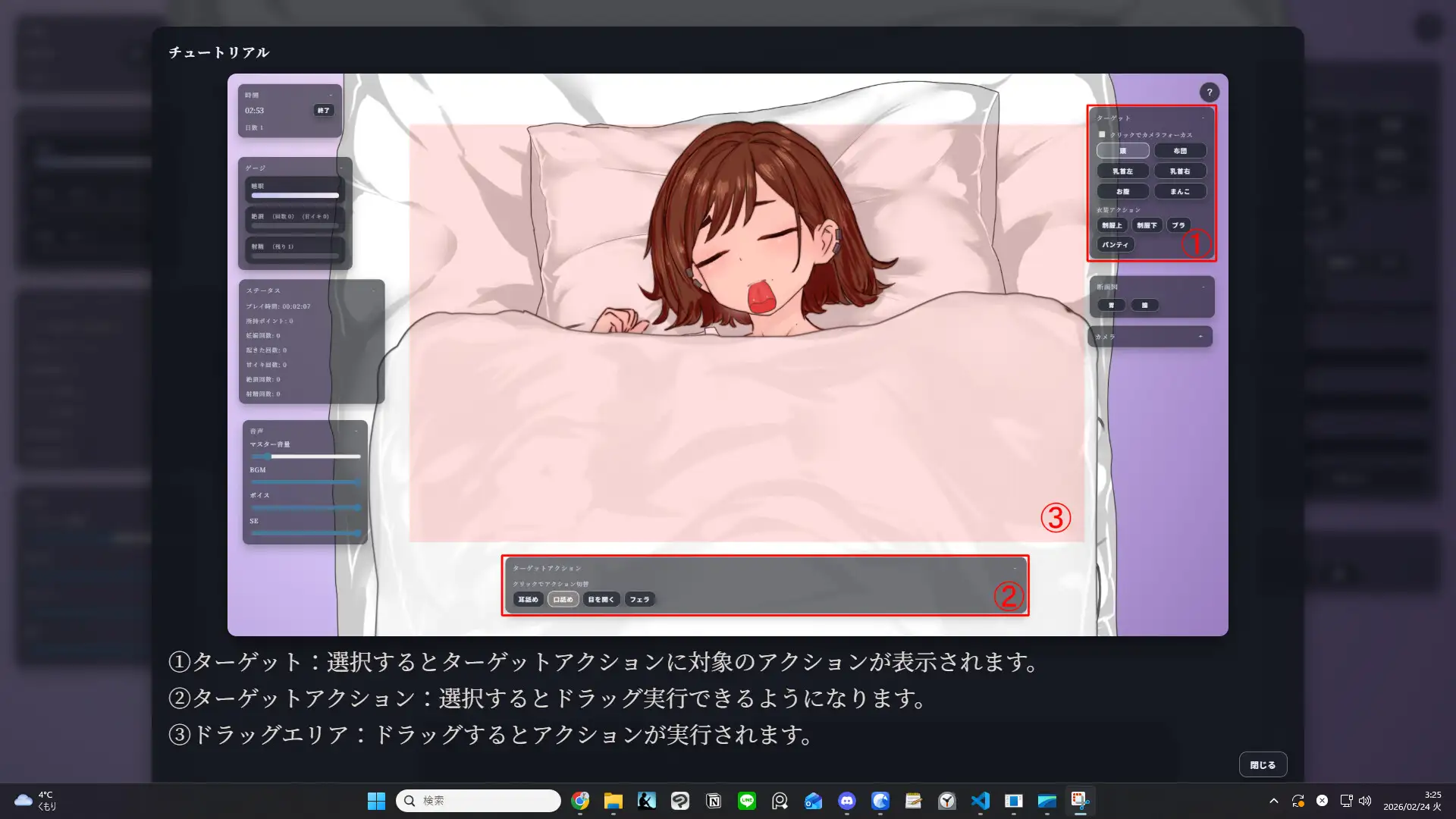This screenshot has width=1456, height=819.
Task: Select the まんこ target
Action: tap(1181, 191)
